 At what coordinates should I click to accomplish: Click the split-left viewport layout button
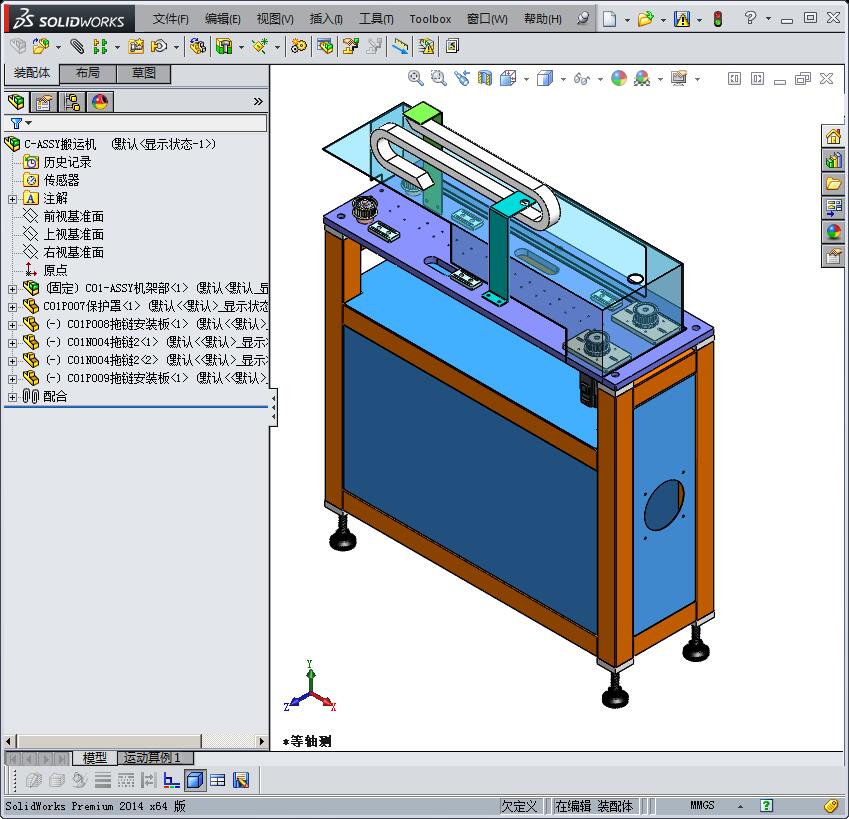[734, 79]
